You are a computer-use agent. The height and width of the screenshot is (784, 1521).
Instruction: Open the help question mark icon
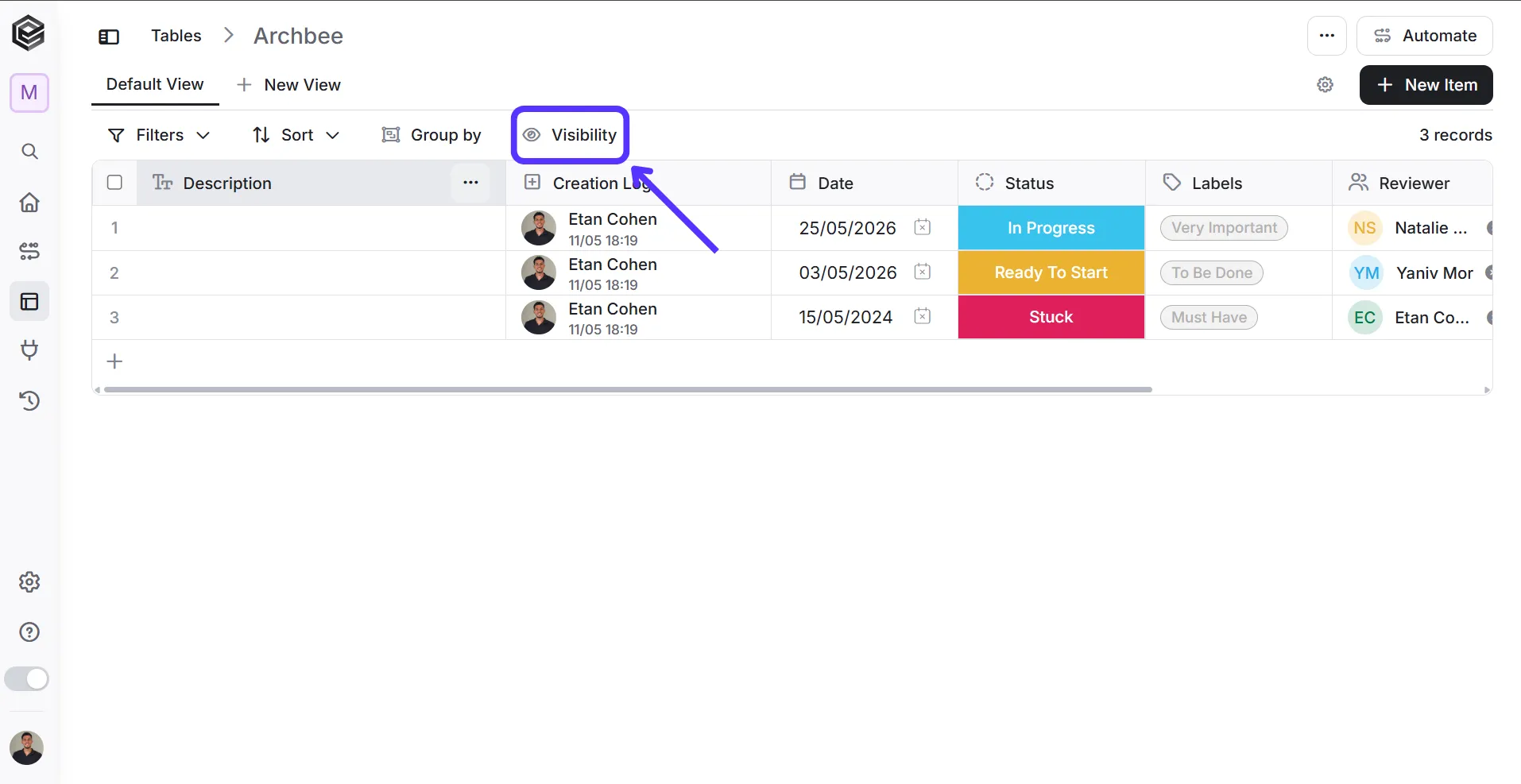tap(29, 632)
